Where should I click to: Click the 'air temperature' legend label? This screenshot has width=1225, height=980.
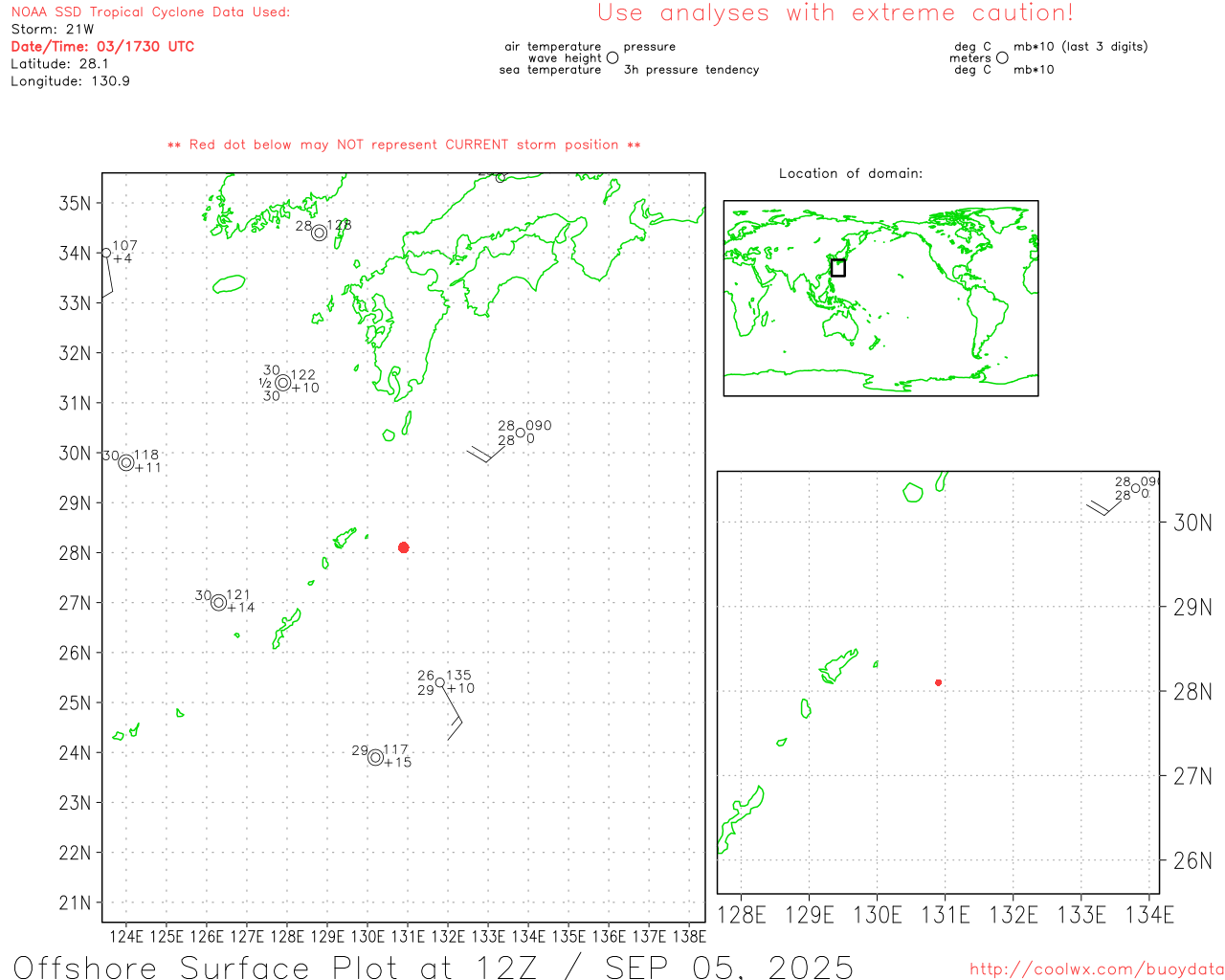(x=553, y=47)
